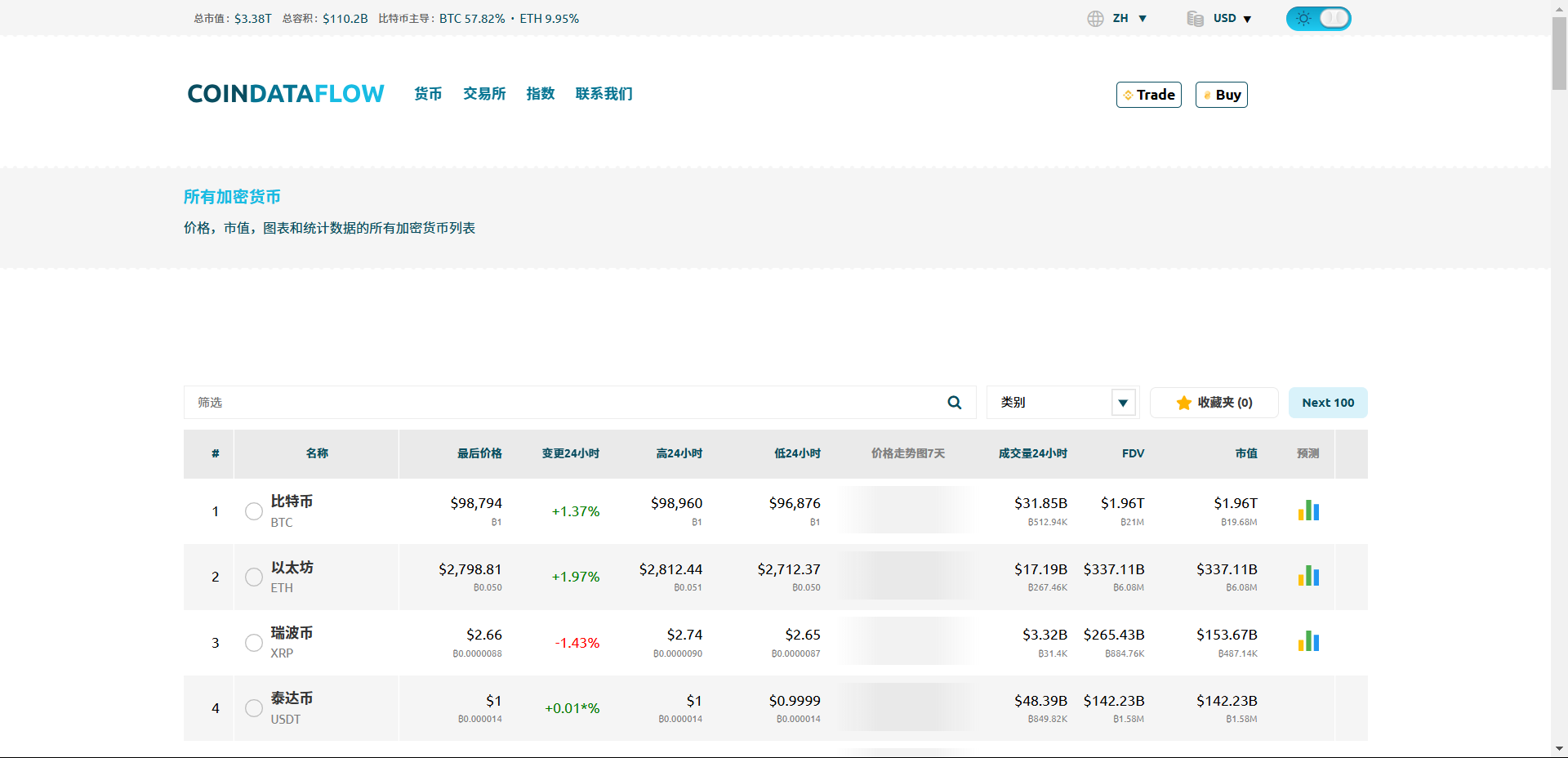Switch to the 指数 section
This screenshot has height=758, width=1568.
coord(540,94)
